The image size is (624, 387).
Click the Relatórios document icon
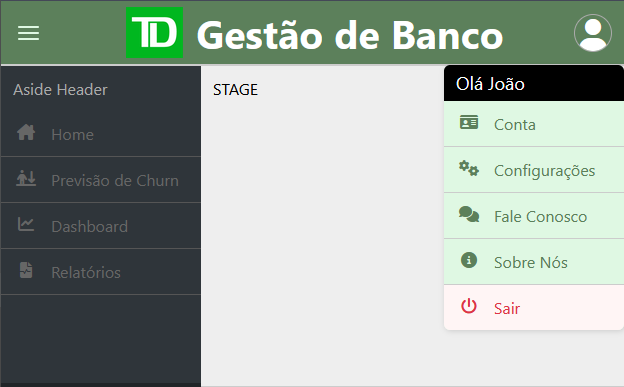pyautogui.click(x=26, y=270)
